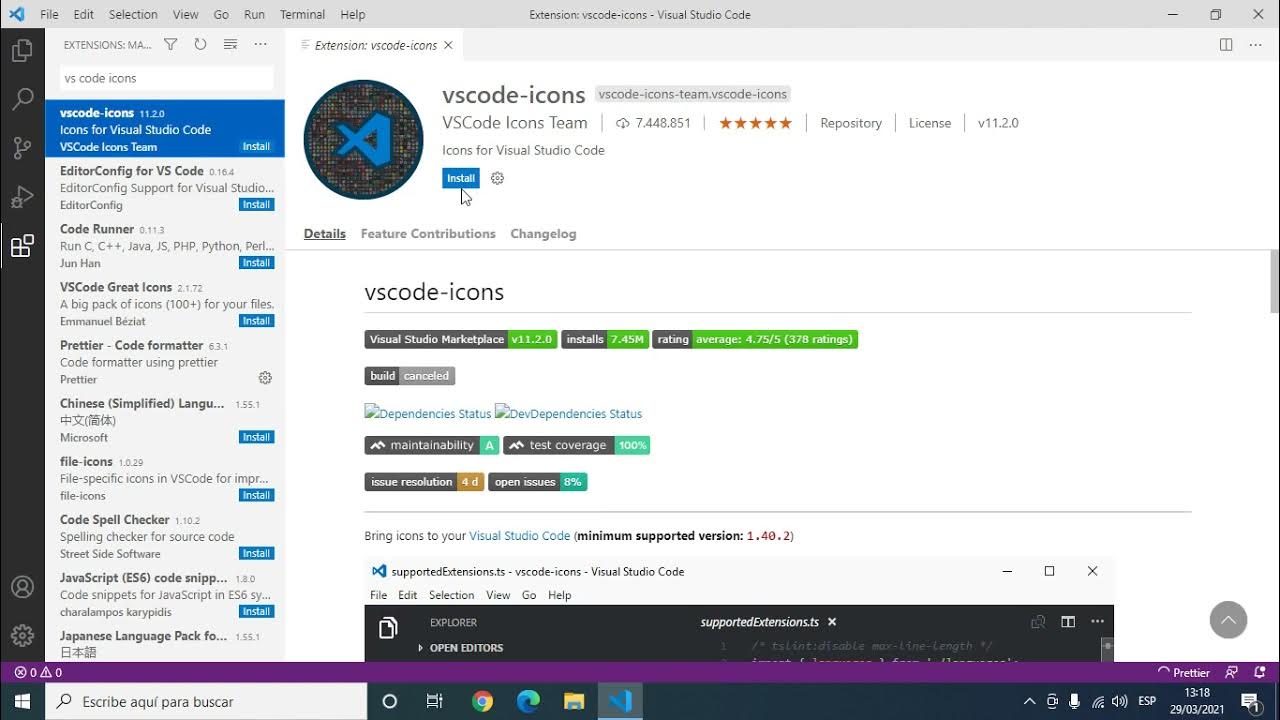Clear extensions search results icon
This screenshot has width=1280, height=720.
click(x=230, y=45)
